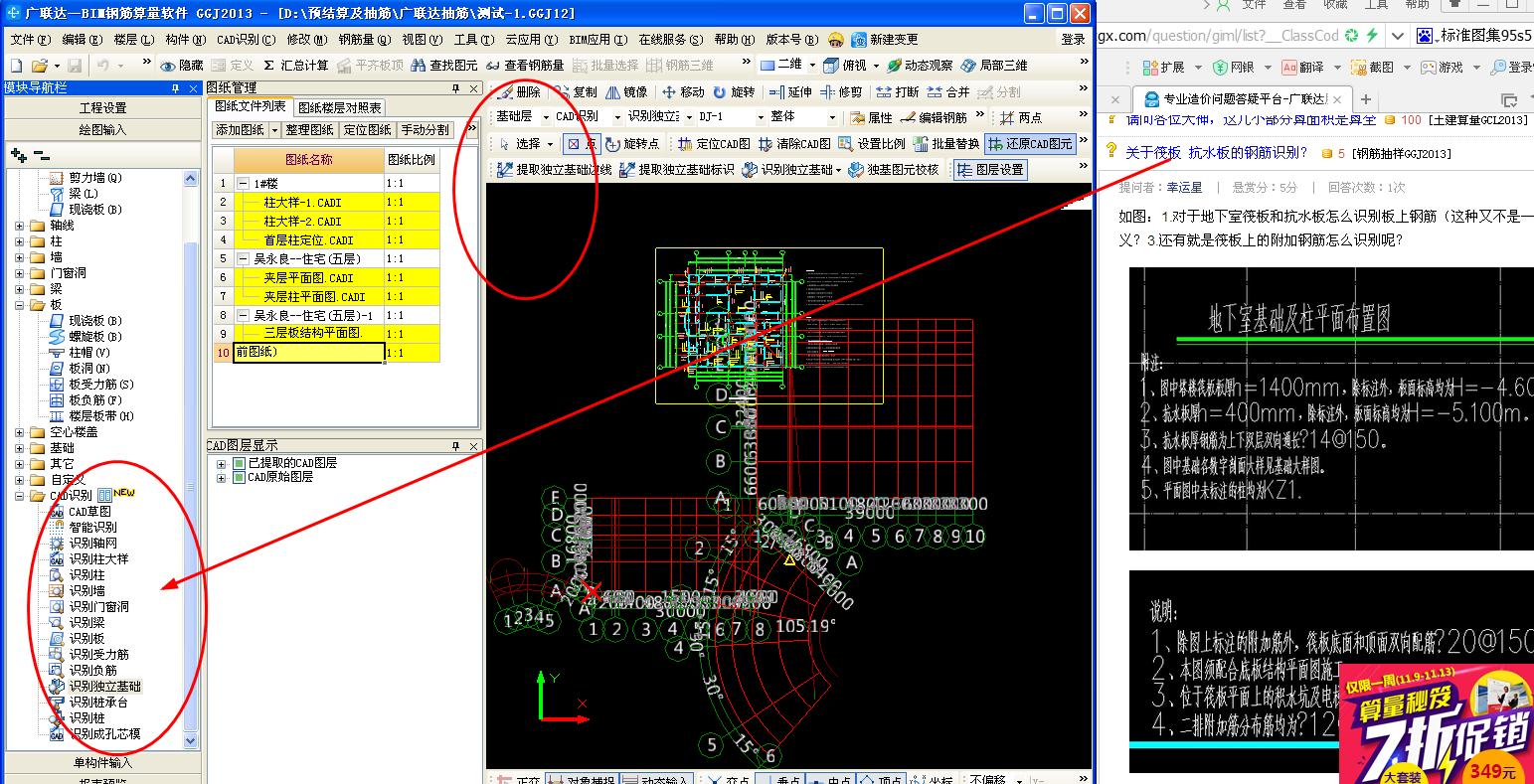Click 翻译 button in browser toolbar
This screenshot has width=1534, height=784.
point(1310,67)
